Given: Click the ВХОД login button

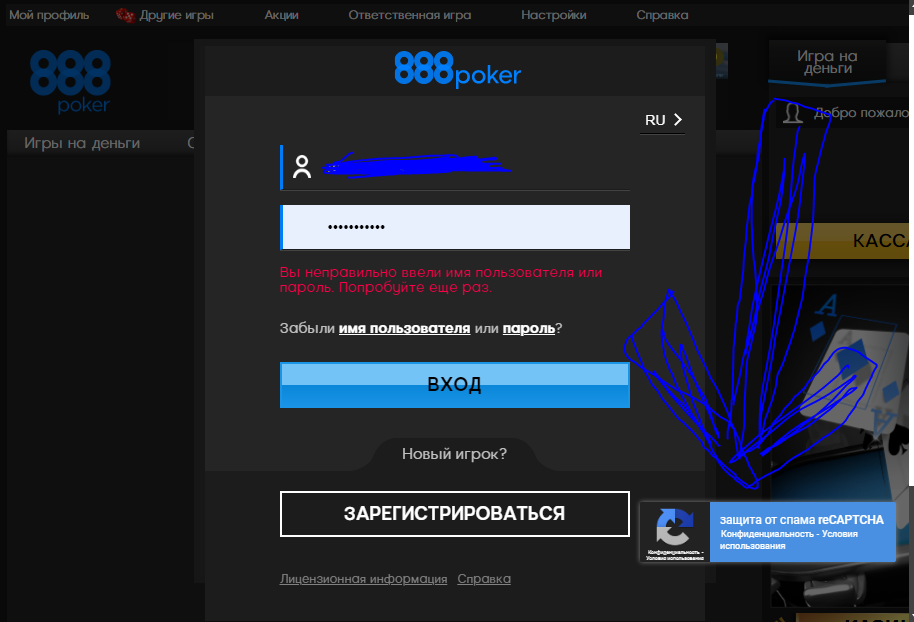Looking at the screenshot, I should click(455, 385).
